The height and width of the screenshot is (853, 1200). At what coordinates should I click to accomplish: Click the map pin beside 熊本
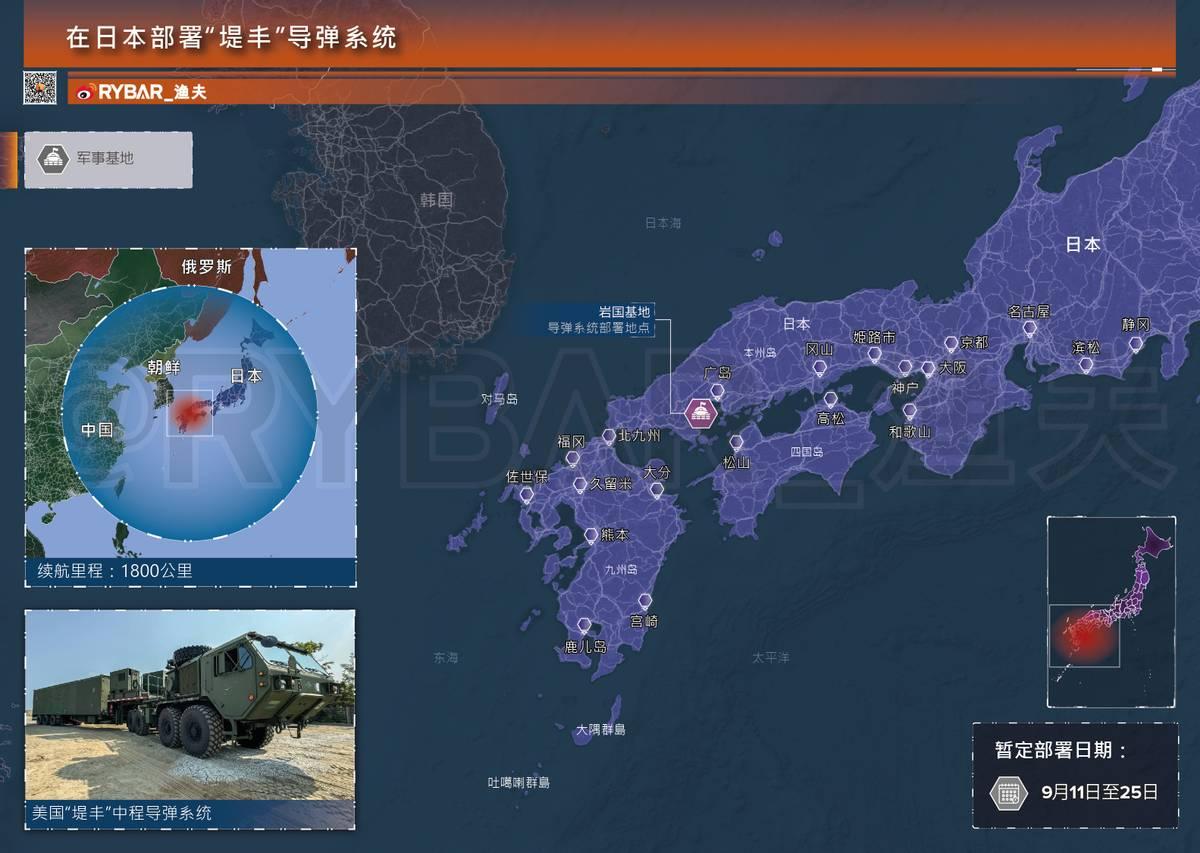591,536
